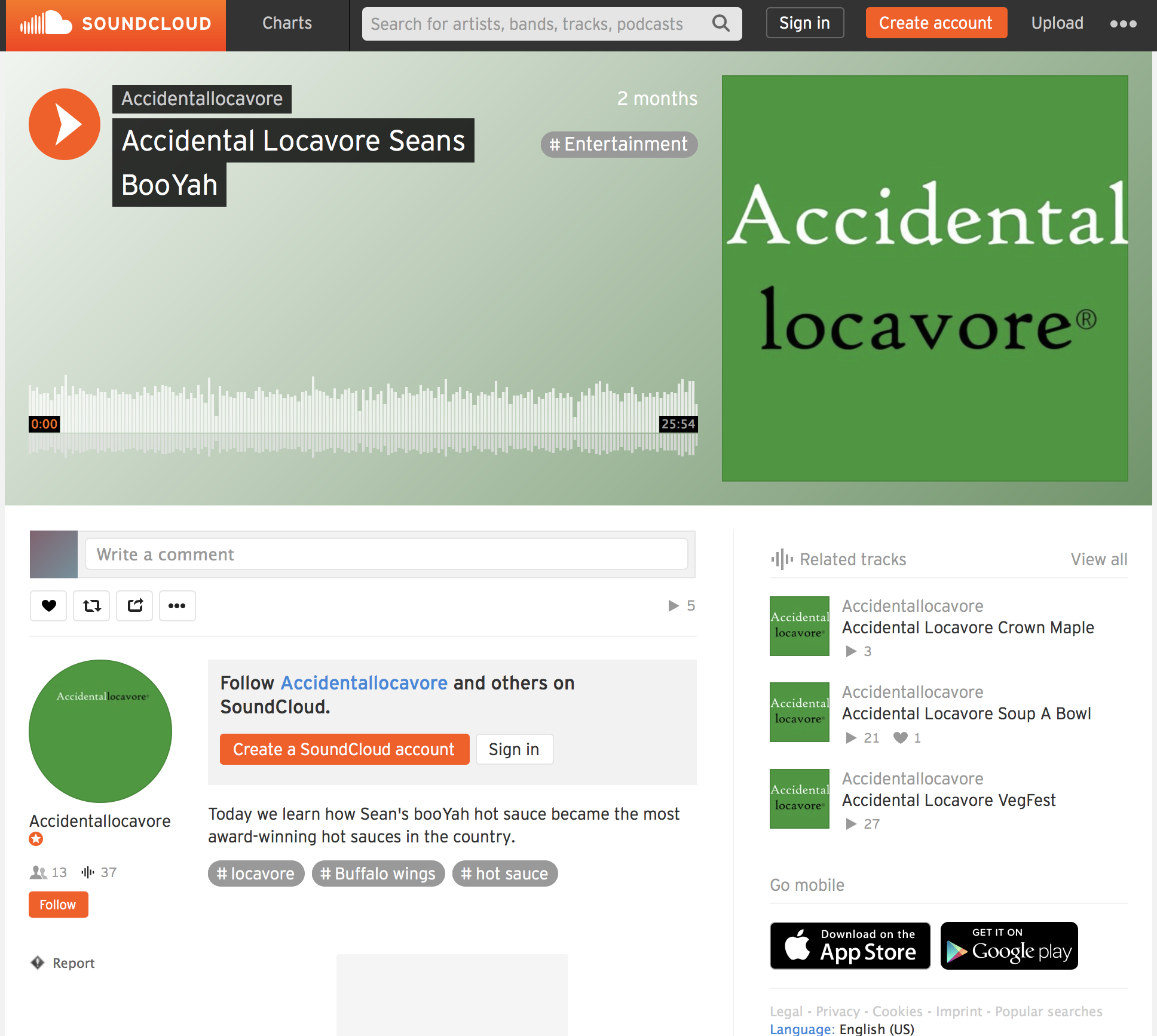
Task: Open the Charts page
Action: pos(287,23)
